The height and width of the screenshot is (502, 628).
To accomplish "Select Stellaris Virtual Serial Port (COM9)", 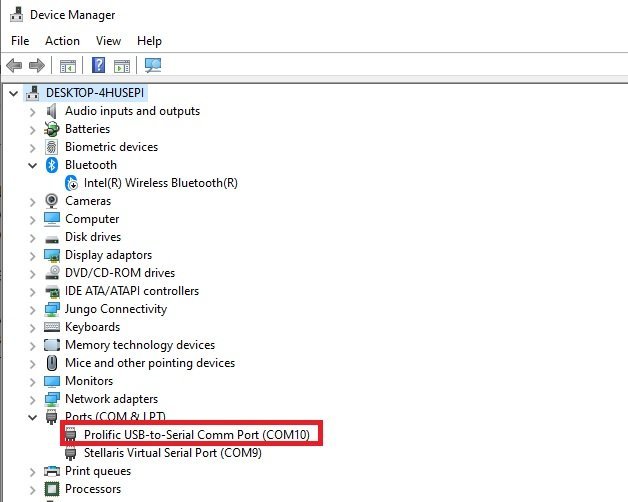I will click(x=173, y=453).
